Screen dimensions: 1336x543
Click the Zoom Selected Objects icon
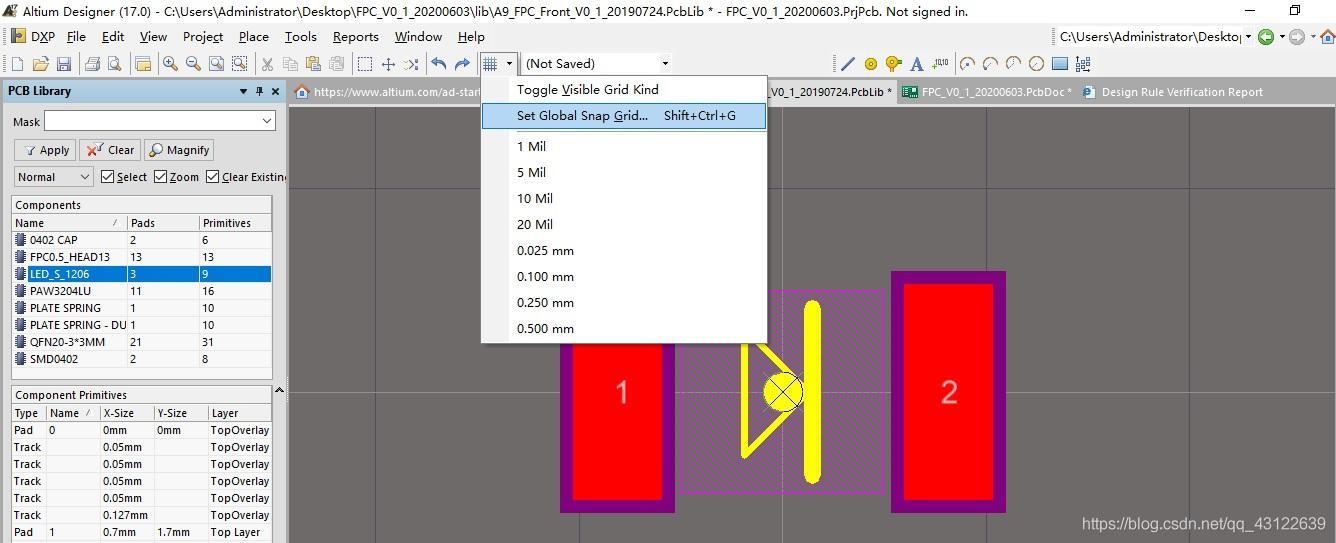click(239, 64)
